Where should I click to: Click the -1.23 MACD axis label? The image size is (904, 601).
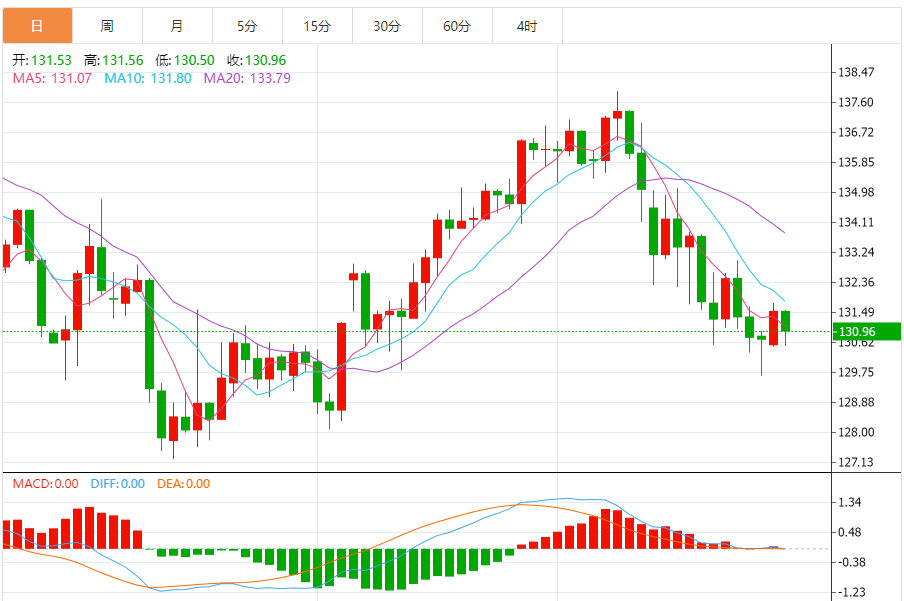[850, 592]
